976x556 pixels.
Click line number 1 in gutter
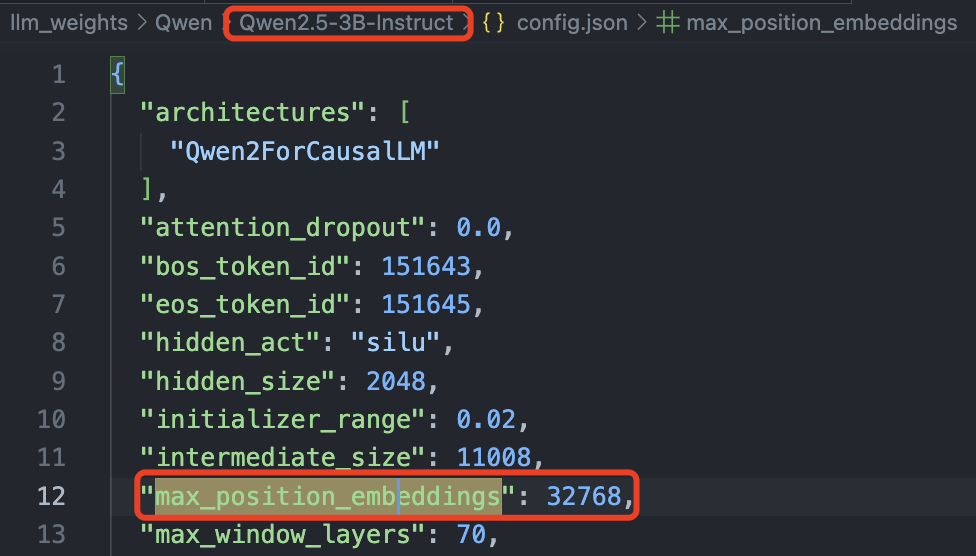coord(59,75)
